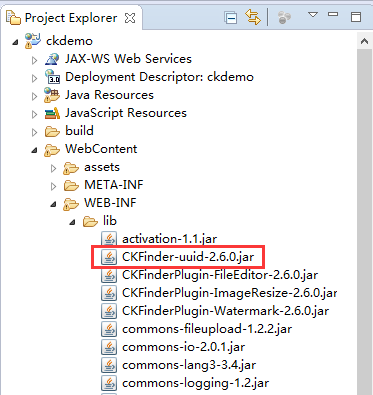Expand the assets folder arrow
Viewport: 373px width, 395px height.
pyautogui.click(x=53, y=168)
